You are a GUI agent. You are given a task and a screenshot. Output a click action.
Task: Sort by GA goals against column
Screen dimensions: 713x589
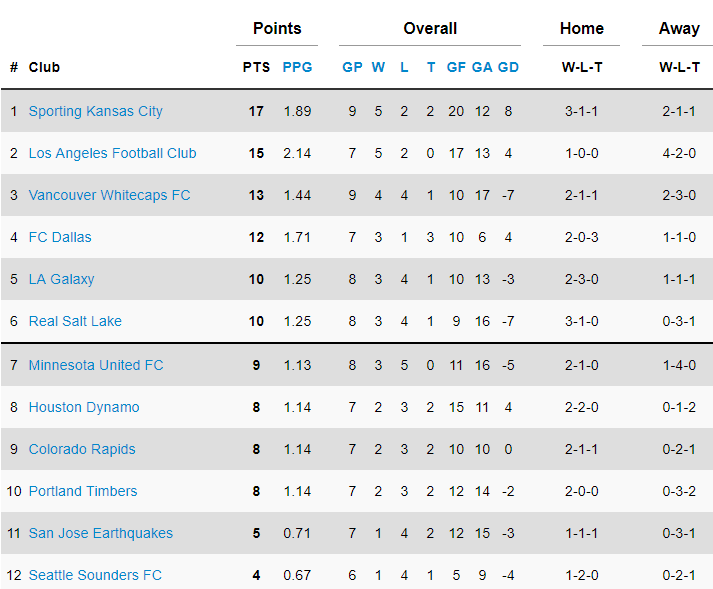click(482, 67)
